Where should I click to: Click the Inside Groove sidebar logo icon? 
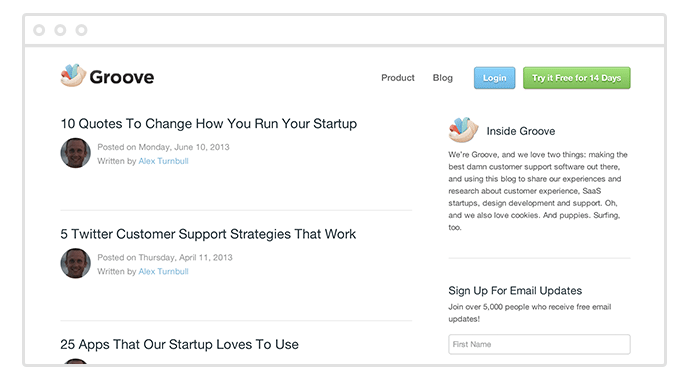point(463,130)
